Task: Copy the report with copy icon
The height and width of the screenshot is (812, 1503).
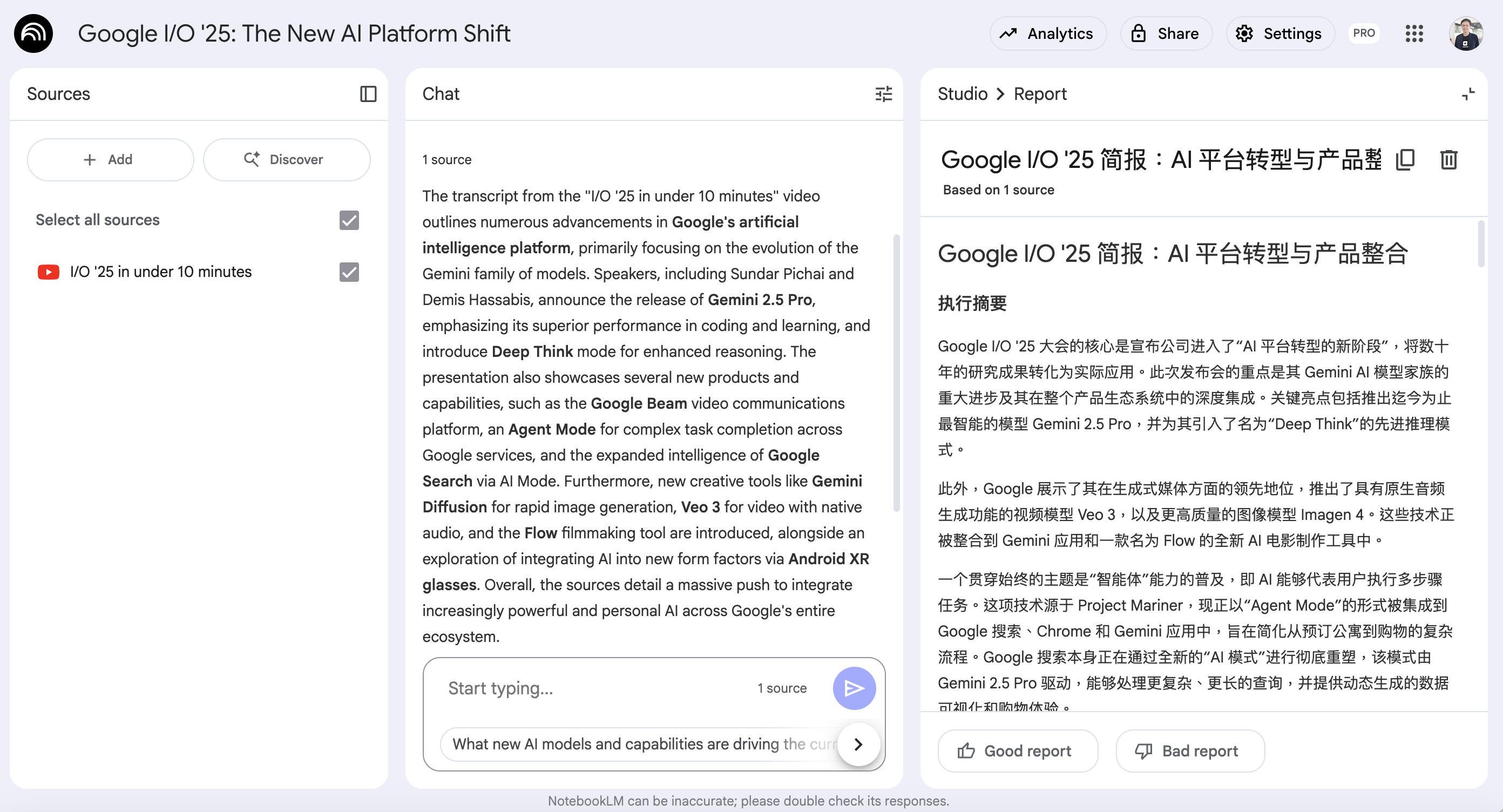Action: pos(1405,159)
